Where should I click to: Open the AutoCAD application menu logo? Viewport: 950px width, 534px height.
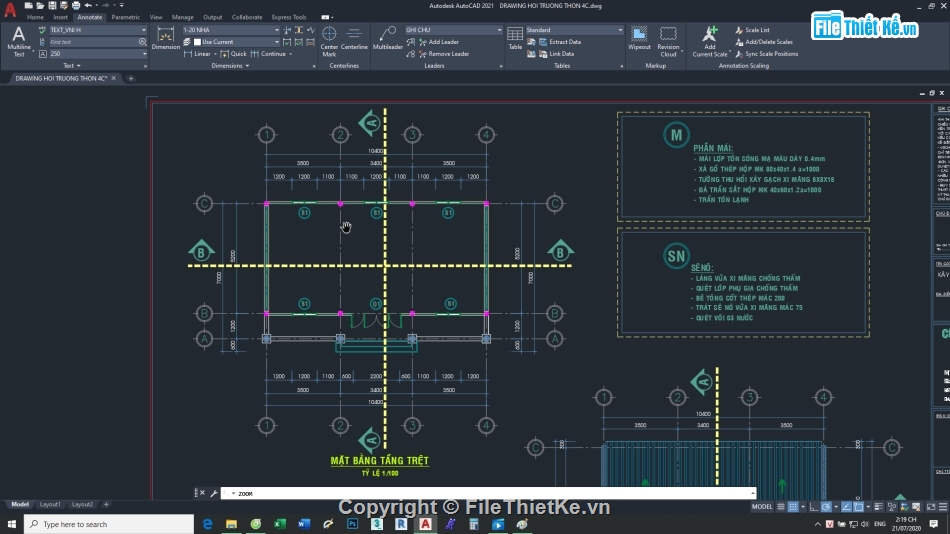10,10
